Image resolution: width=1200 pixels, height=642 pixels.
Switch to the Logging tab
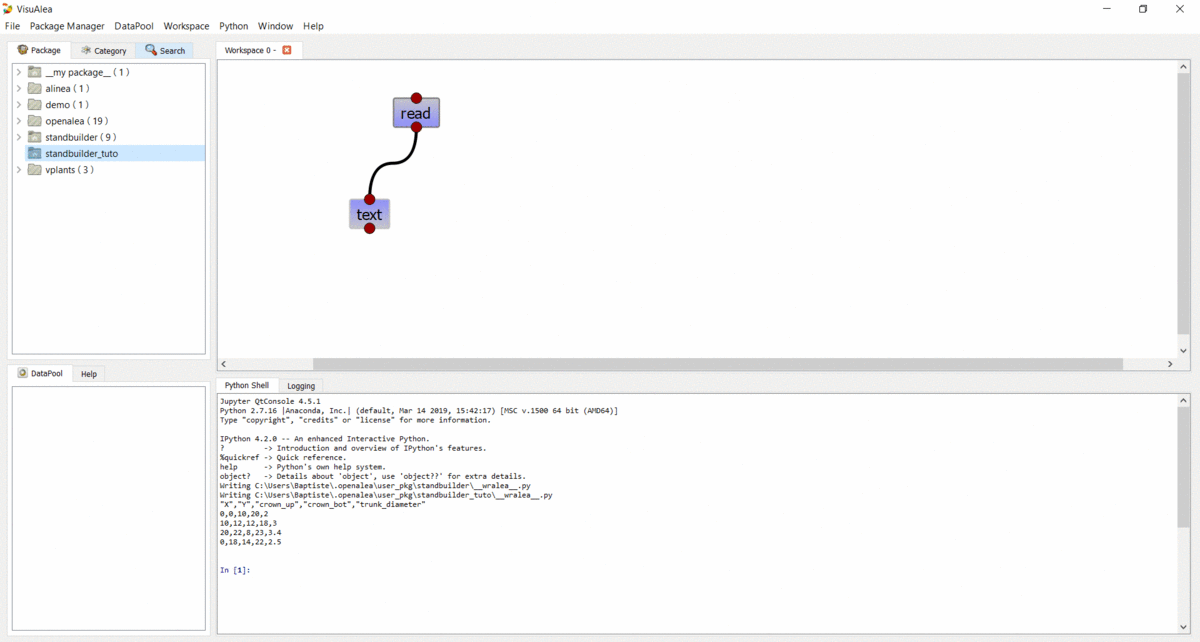301,386
